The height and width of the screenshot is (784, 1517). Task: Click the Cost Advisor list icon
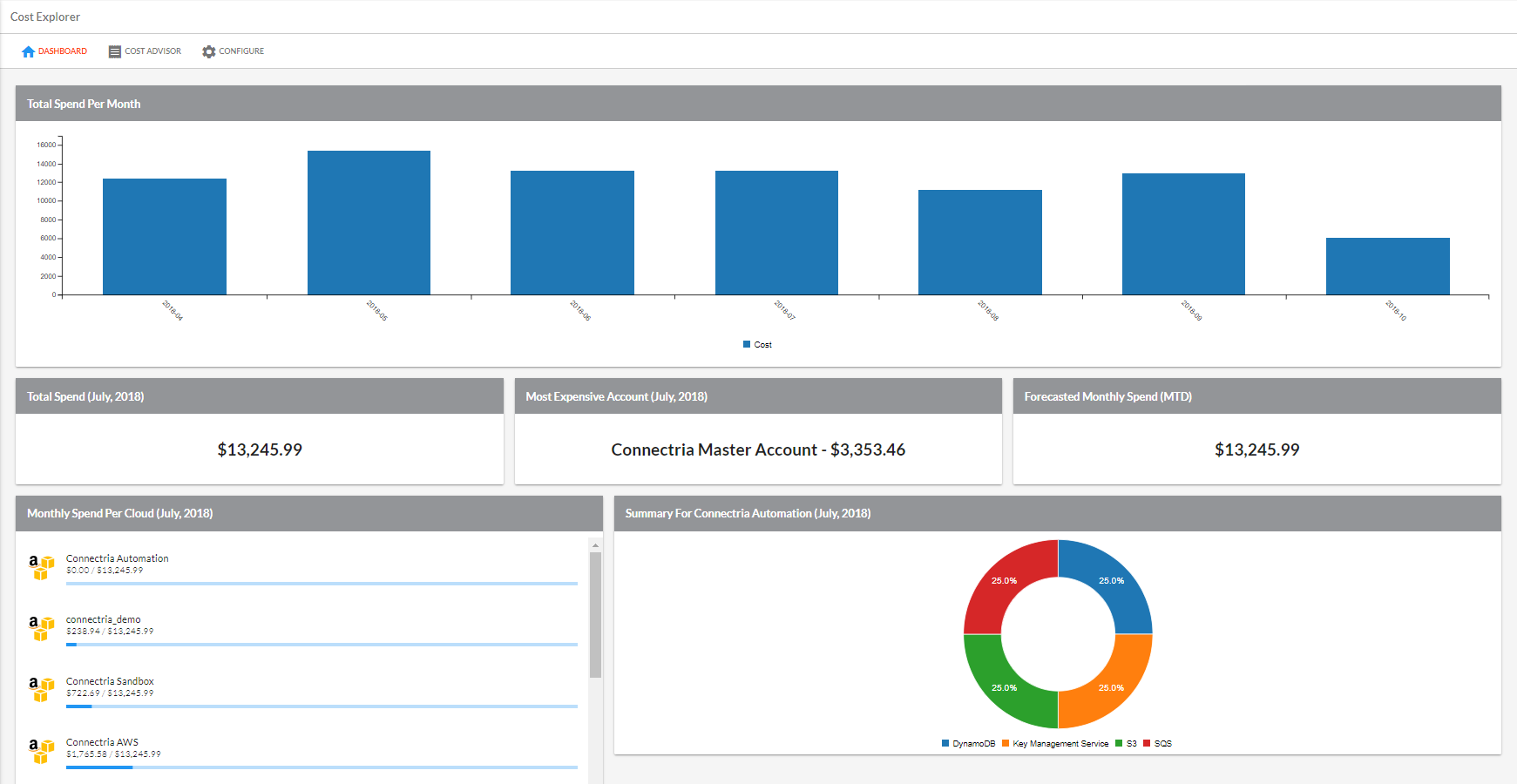[x=114, y=51]
